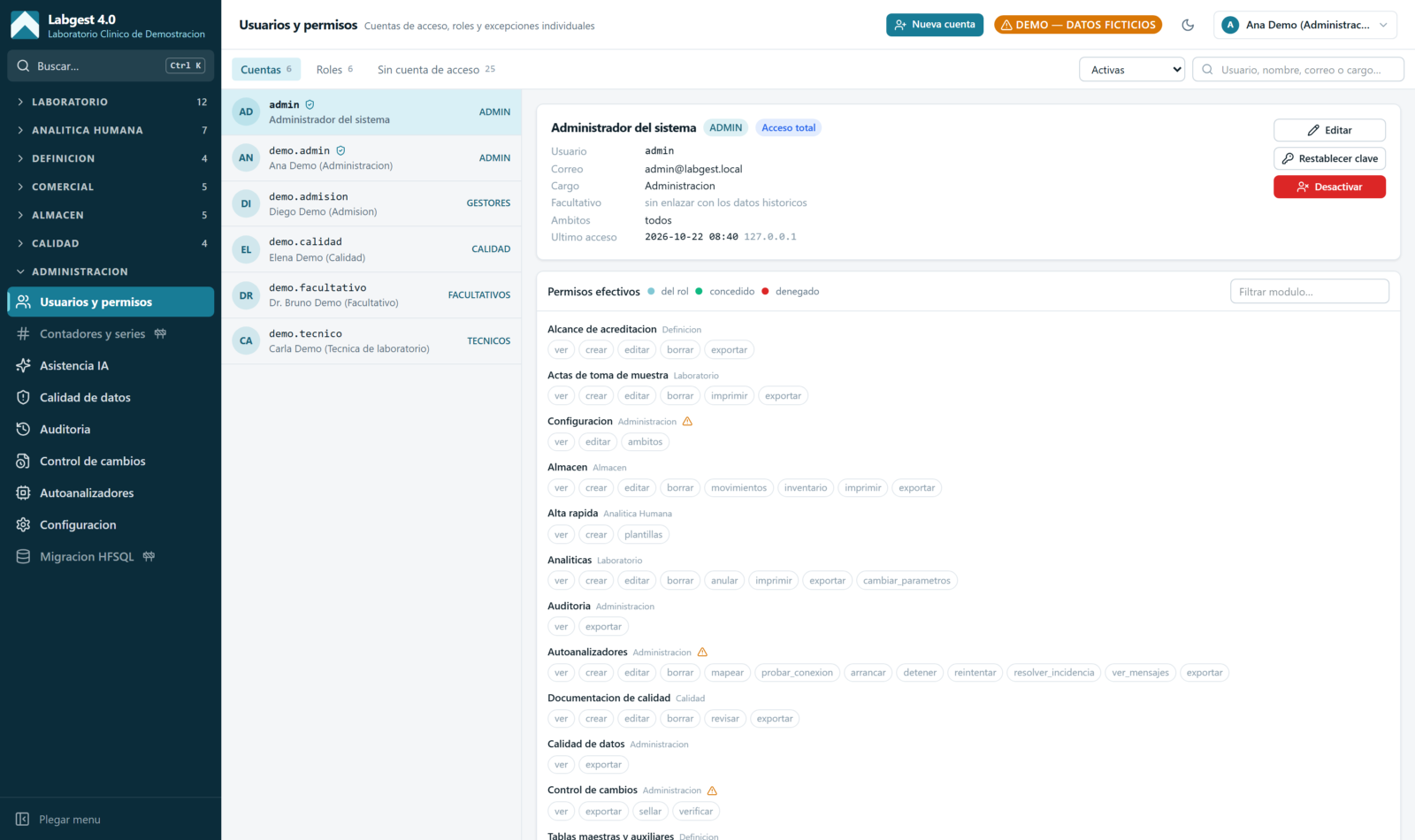Screen dimensions: 1415x840
Task: Click the Nueva cuenta button
Action: click(x=935, y=25)
